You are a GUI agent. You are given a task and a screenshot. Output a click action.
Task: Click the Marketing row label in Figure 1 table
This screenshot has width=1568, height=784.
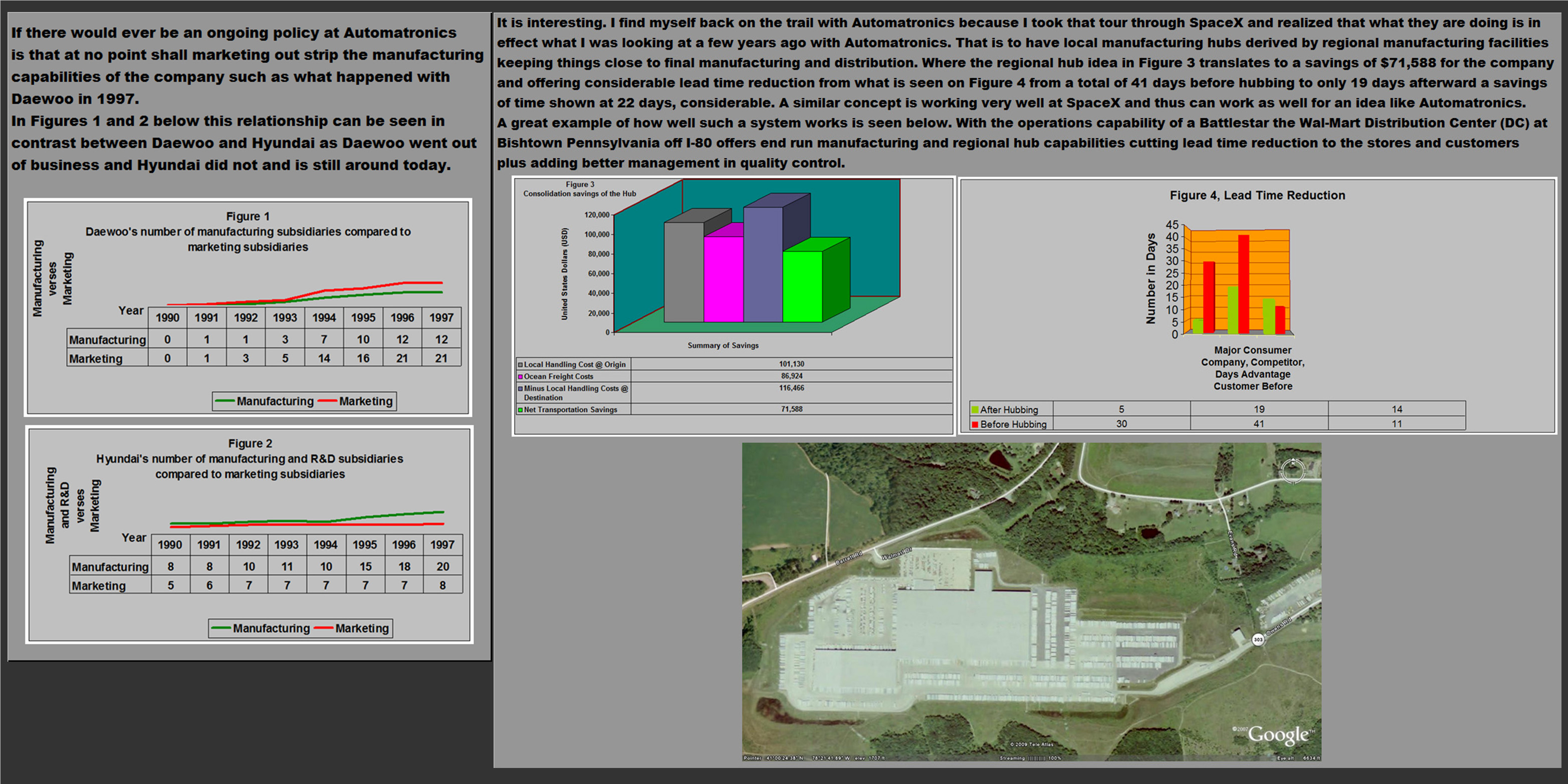tap(96, 359)
